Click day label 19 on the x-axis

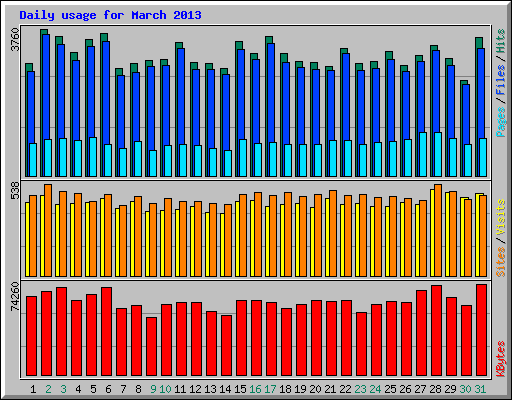pos(300,389)
